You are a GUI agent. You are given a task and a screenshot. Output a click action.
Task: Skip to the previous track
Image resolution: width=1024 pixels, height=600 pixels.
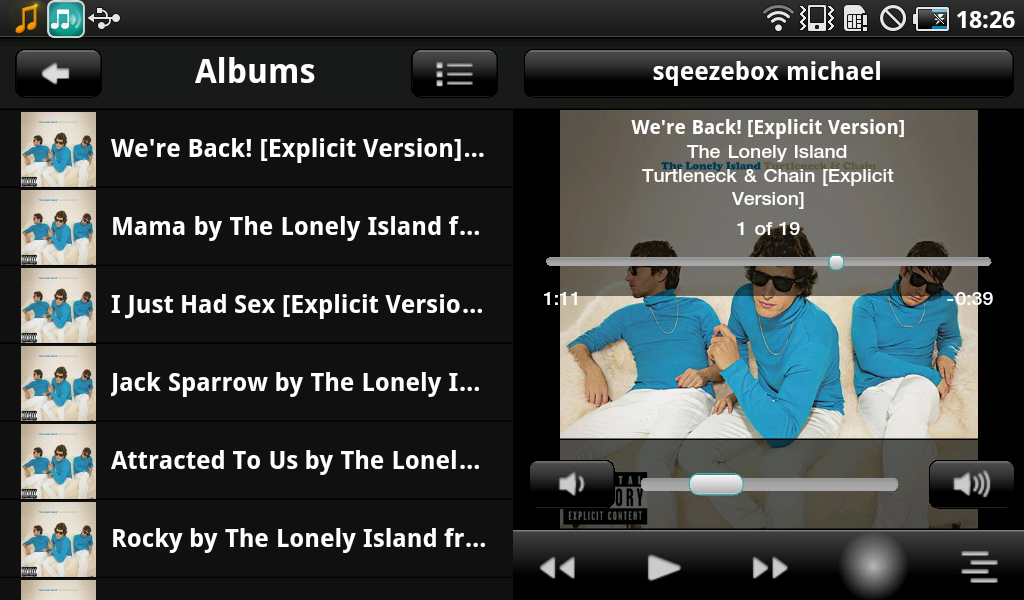[x=558, y=567]
